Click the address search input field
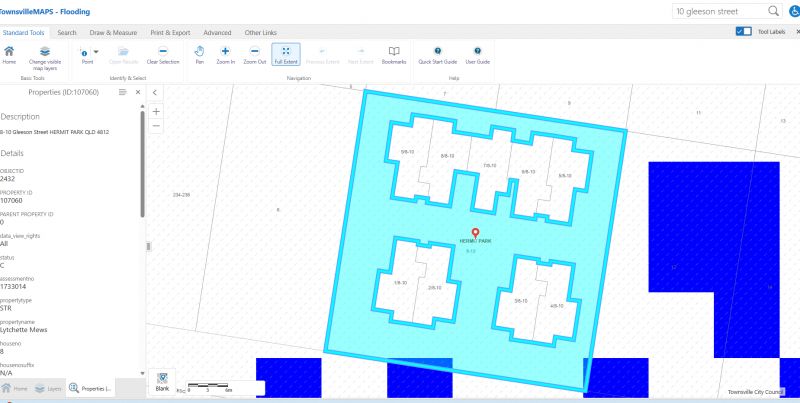 click(x=720, y=11)
